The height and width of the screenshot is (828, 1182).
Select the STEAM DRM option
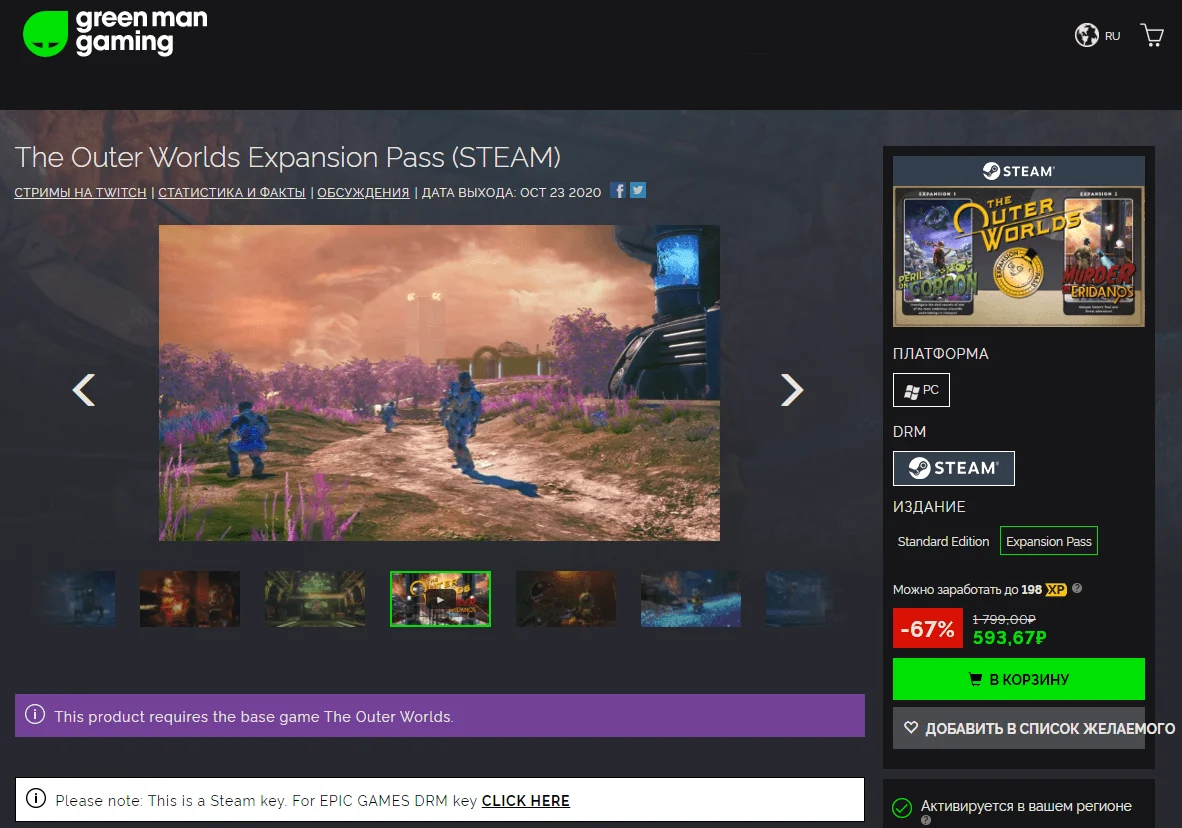(954, 468)
